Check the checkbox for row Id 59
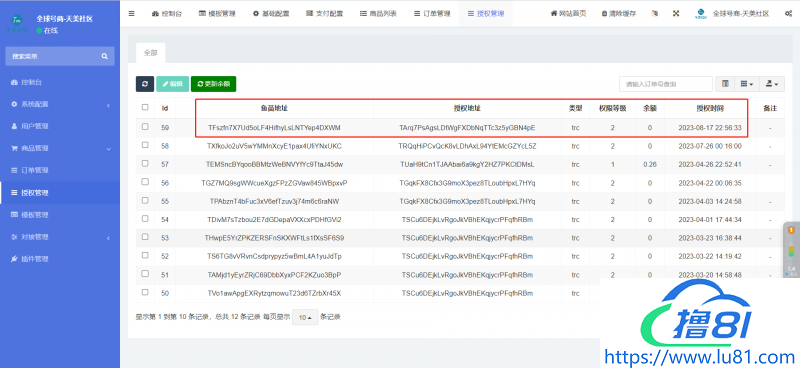This screenshot has height=368, width=800. tap(145, 127)
